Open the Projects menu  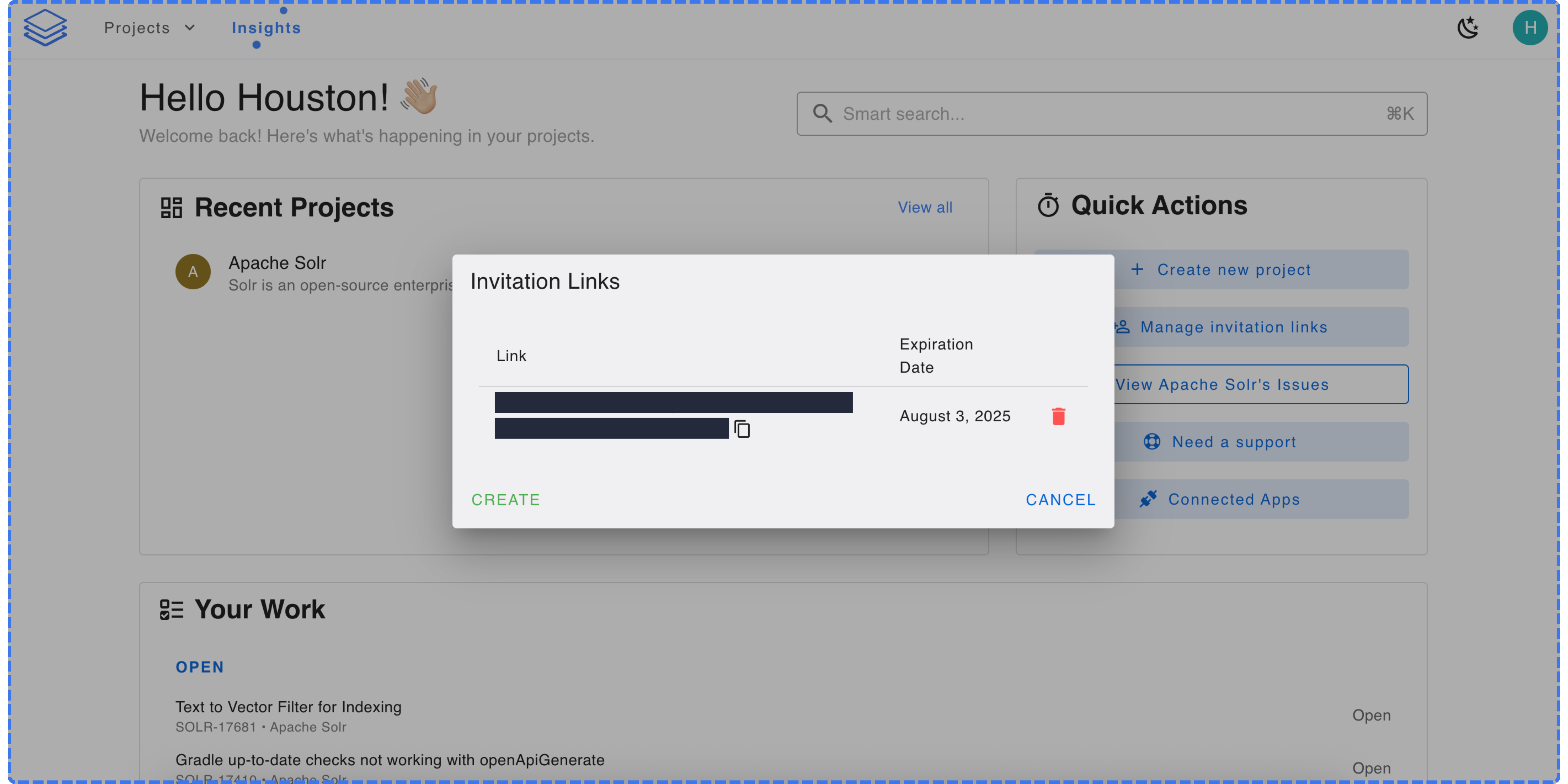point(137,28)
